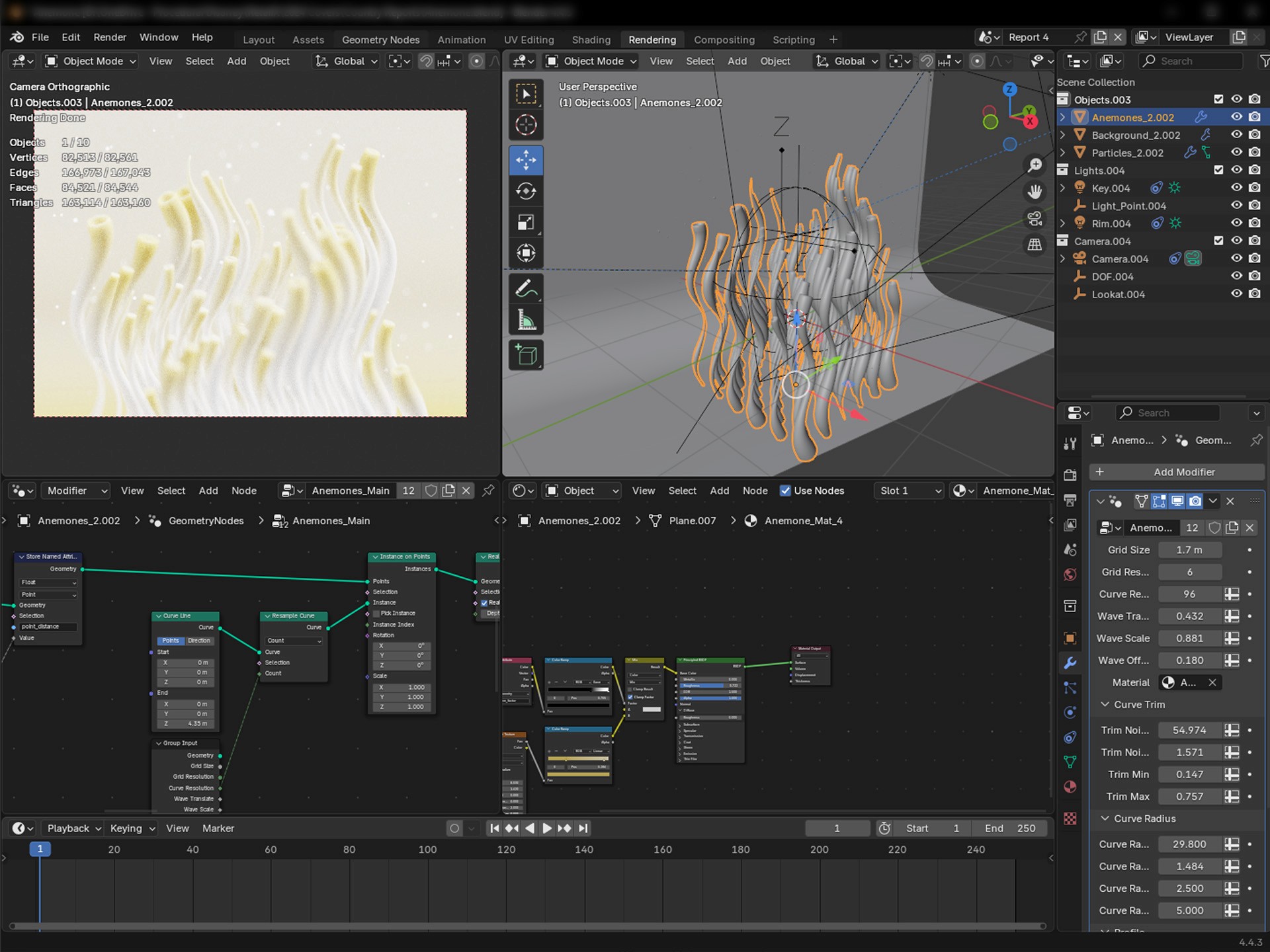Click the End frame field
Viewport: 1270px width, 952px height.
(1009, 828)
